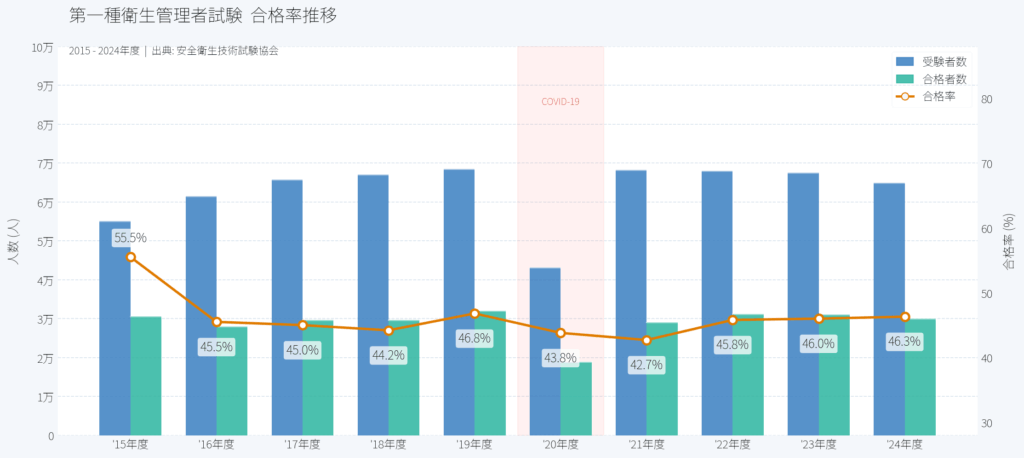Select the 42.7% pass rate label

[x=646, y=365]
